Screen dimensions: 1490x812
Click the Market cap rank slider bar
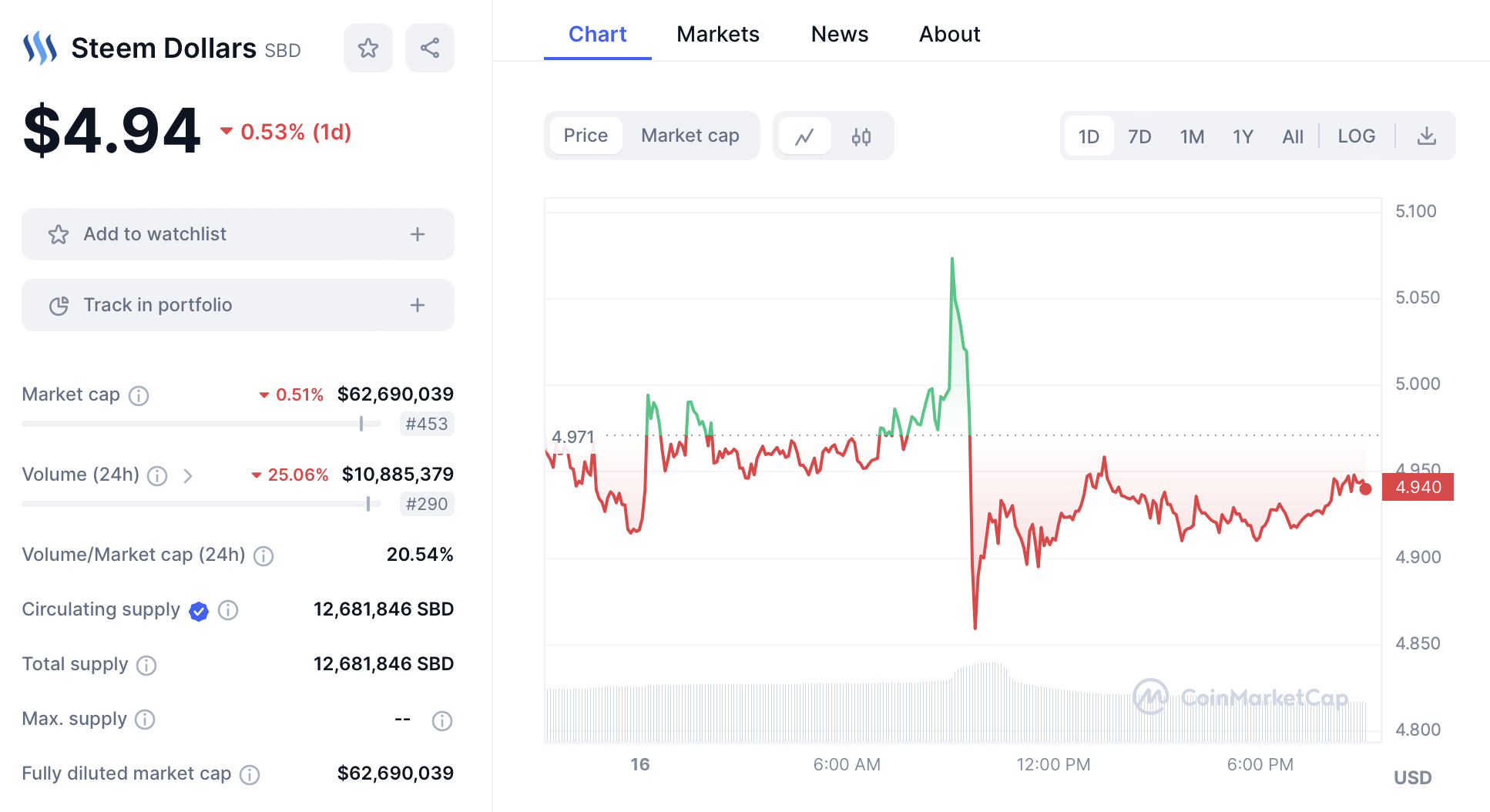[201, 424]
